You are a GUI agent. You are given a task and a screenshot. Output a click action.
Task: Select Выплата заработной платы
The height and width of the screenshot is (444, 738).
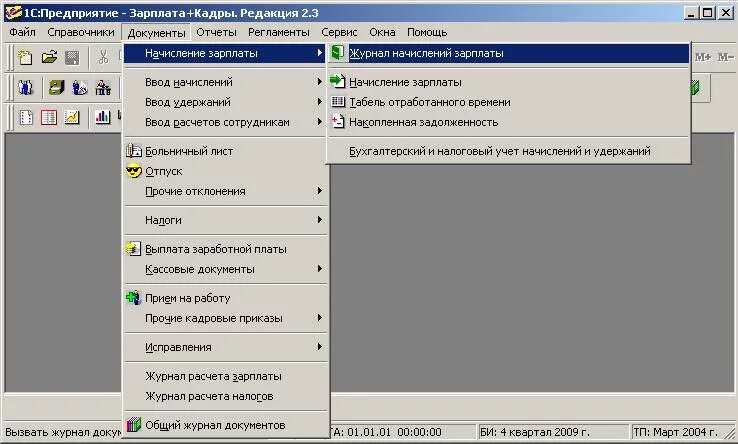click(225, 249)
